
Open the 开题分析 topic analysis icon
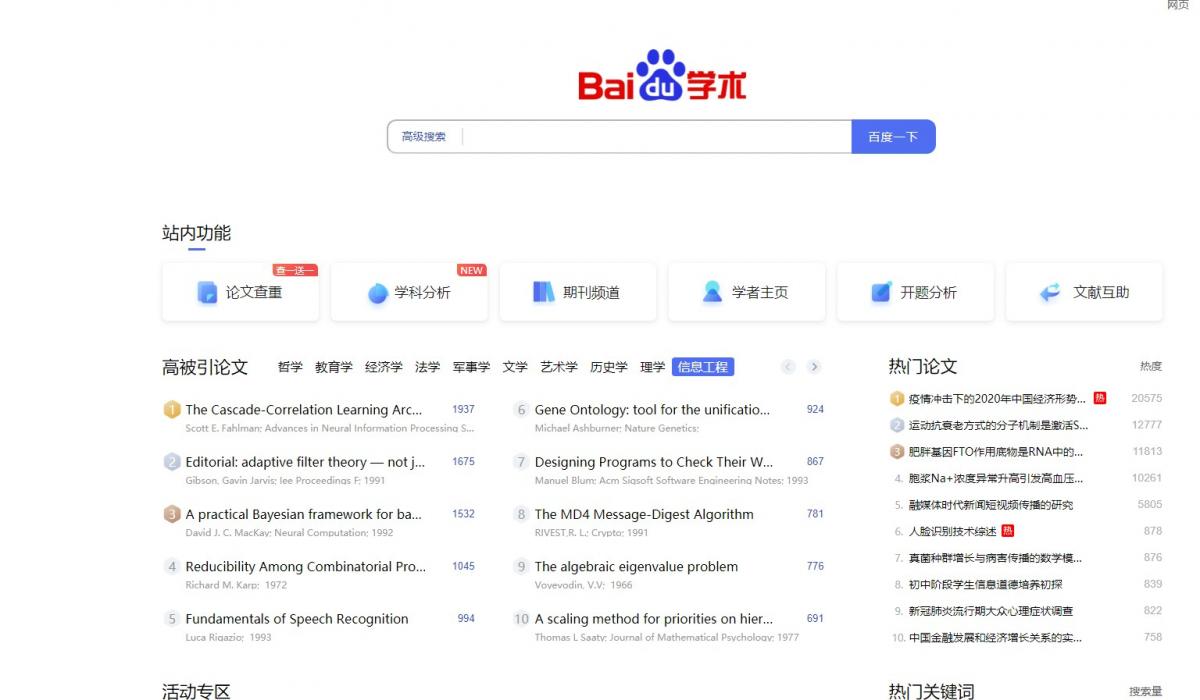click(881, 292)
